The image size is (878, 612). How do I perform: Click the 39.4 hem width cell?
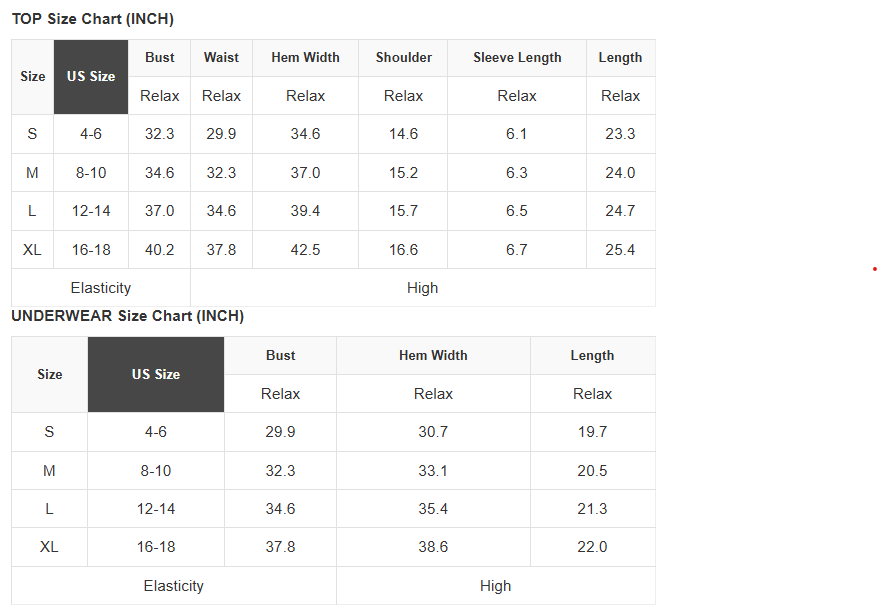click(x=305, y=211)
